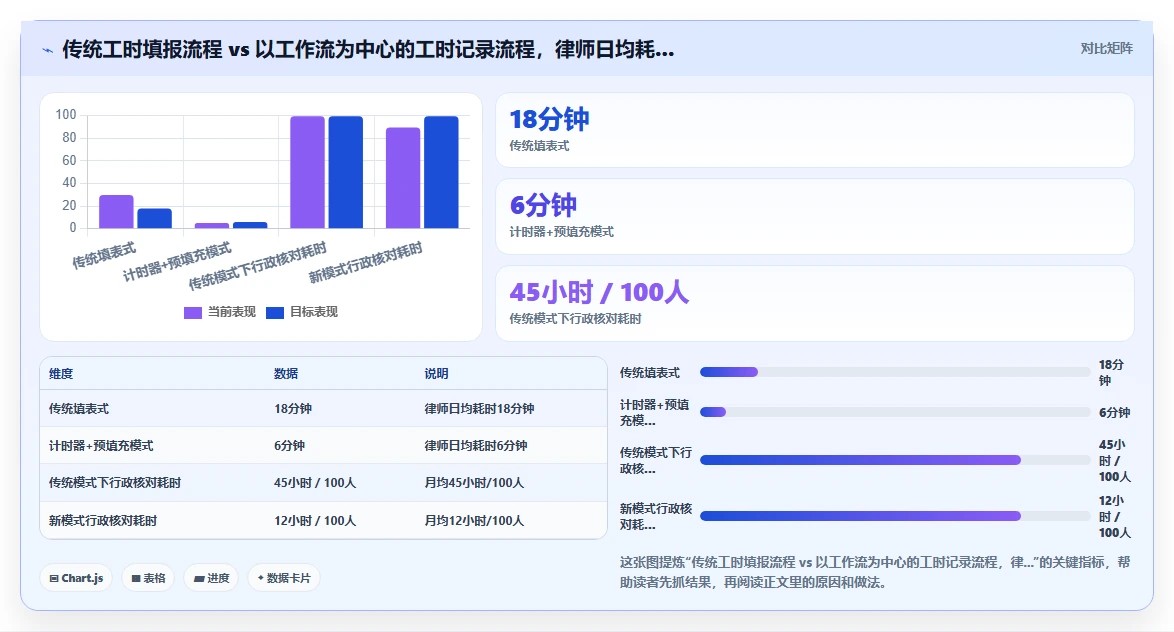Click the 表格 tag chip
1174x632 pixels.
(147, 578)
